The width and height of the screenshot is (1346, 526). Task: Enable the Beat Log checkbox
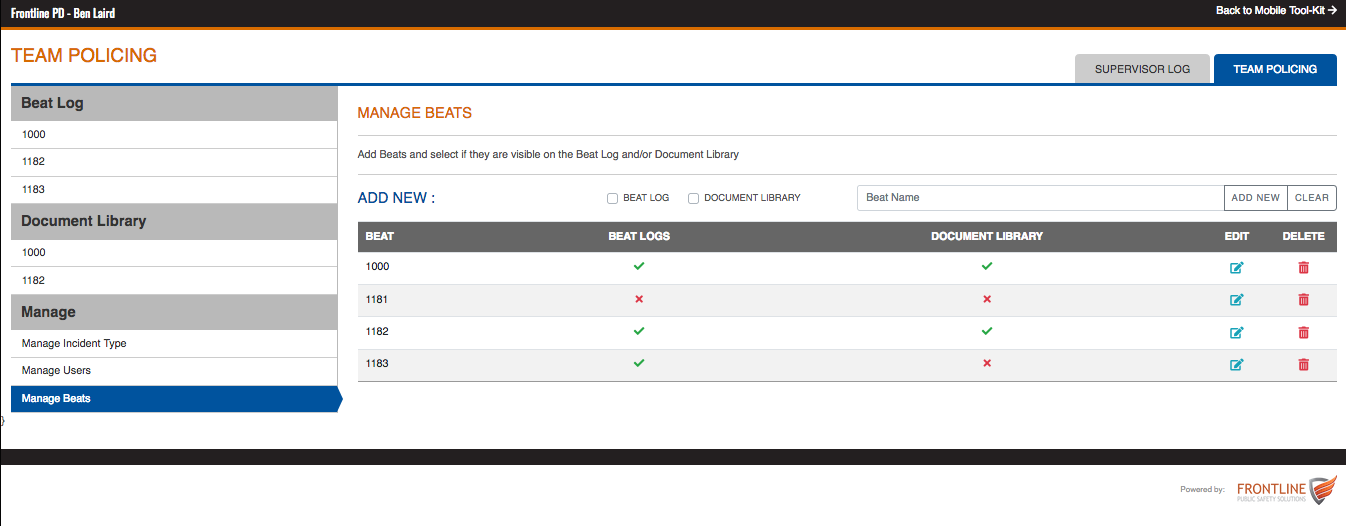[x=613, y=198]
